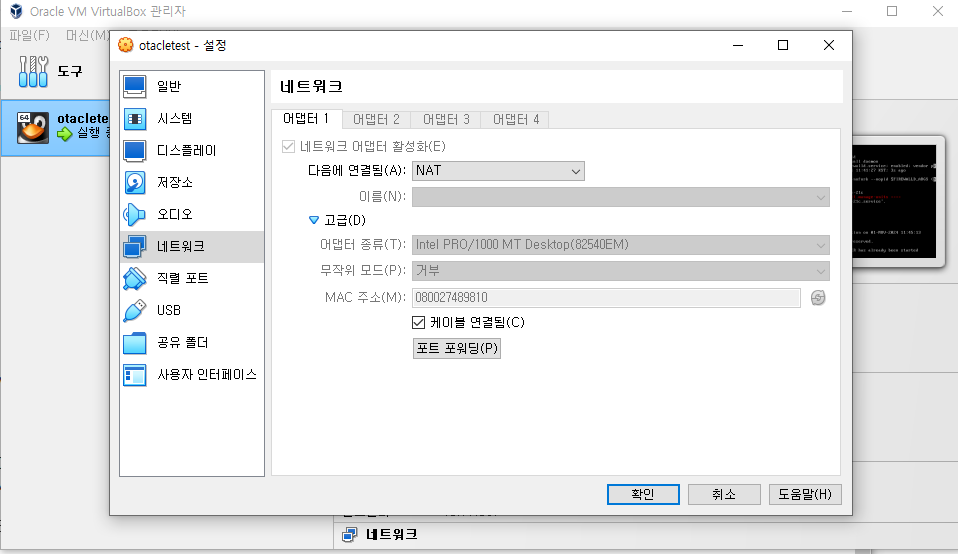The image size is (958, 554).
Task: Click the settings gear icon in dialog title
Action: (126, 45)
